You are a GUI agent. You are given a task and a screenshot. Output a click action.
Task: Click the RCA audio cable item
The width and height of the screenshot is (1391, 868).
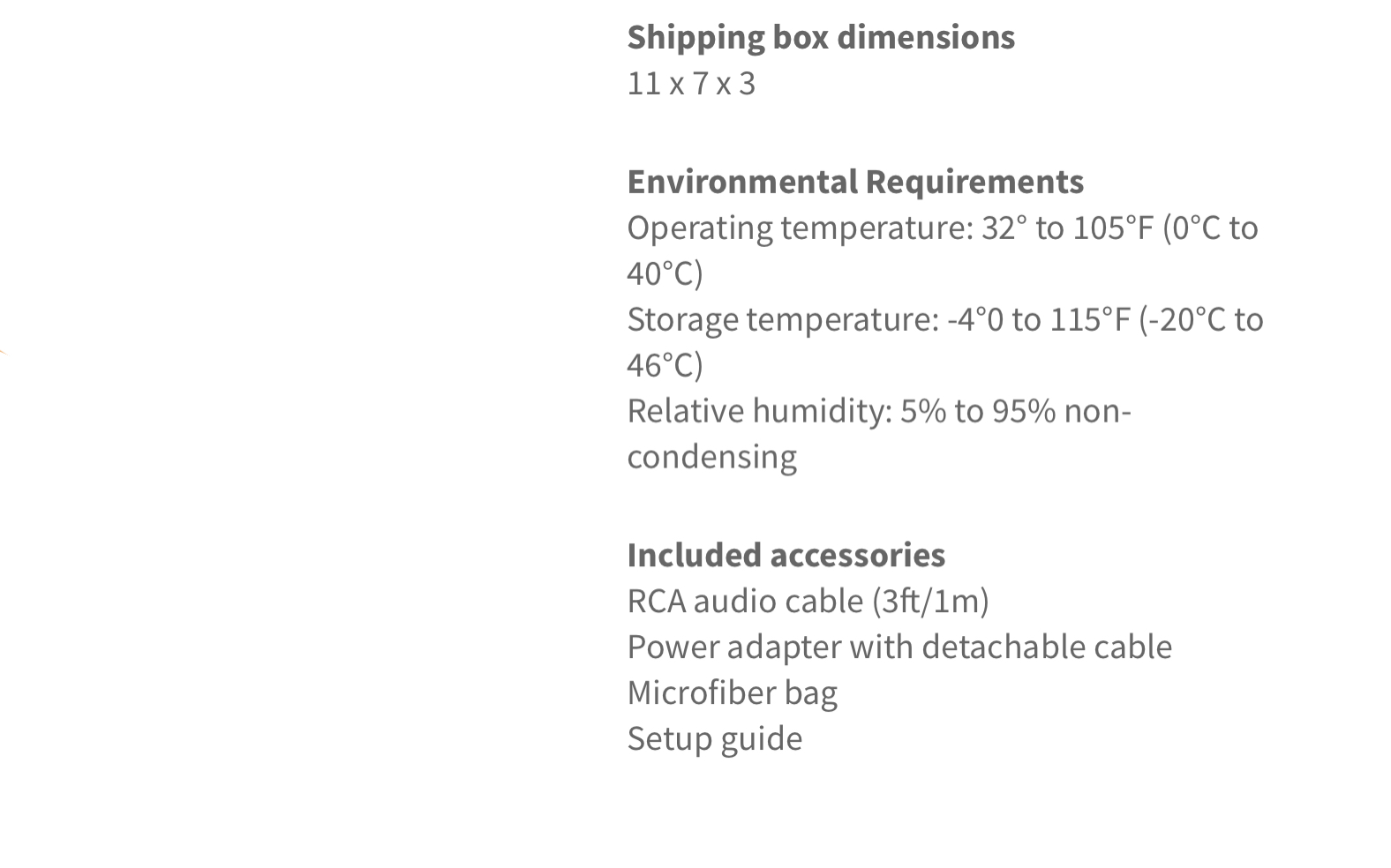coord(808,601)
